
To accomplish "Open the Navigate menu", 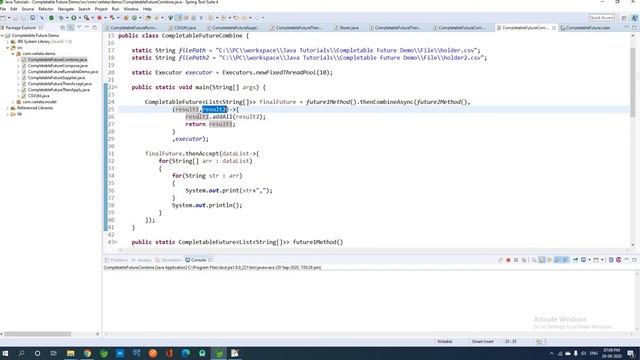I will [66, 9].
